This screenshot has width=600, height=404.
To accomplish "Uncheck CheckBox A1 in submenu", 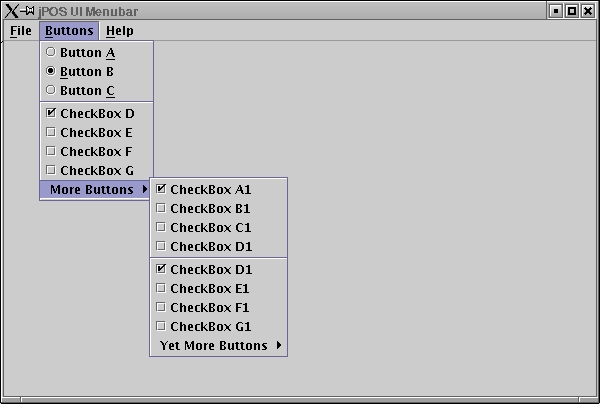I will [x=210, y=190].
